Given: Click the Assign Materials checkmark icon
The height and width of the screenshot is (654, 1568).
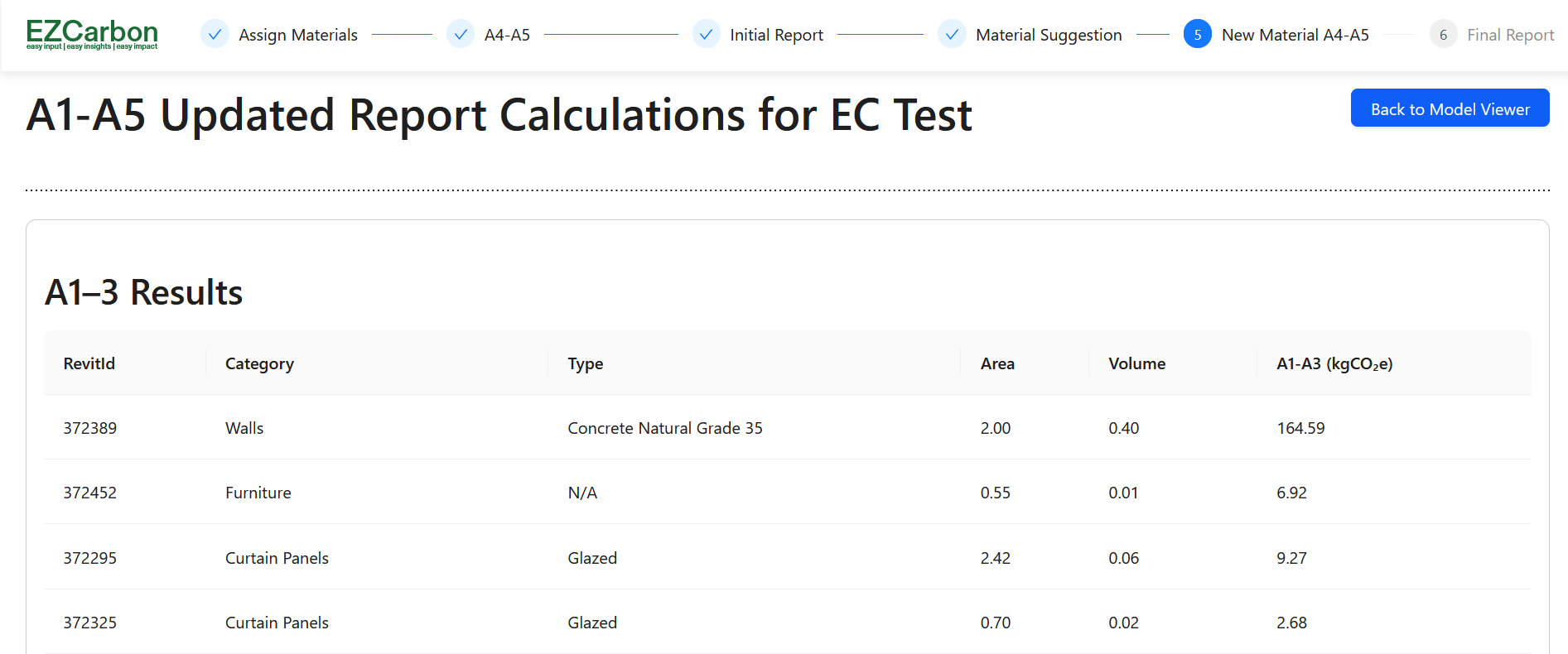Looking at the screenshot, I should click(215, 34).
